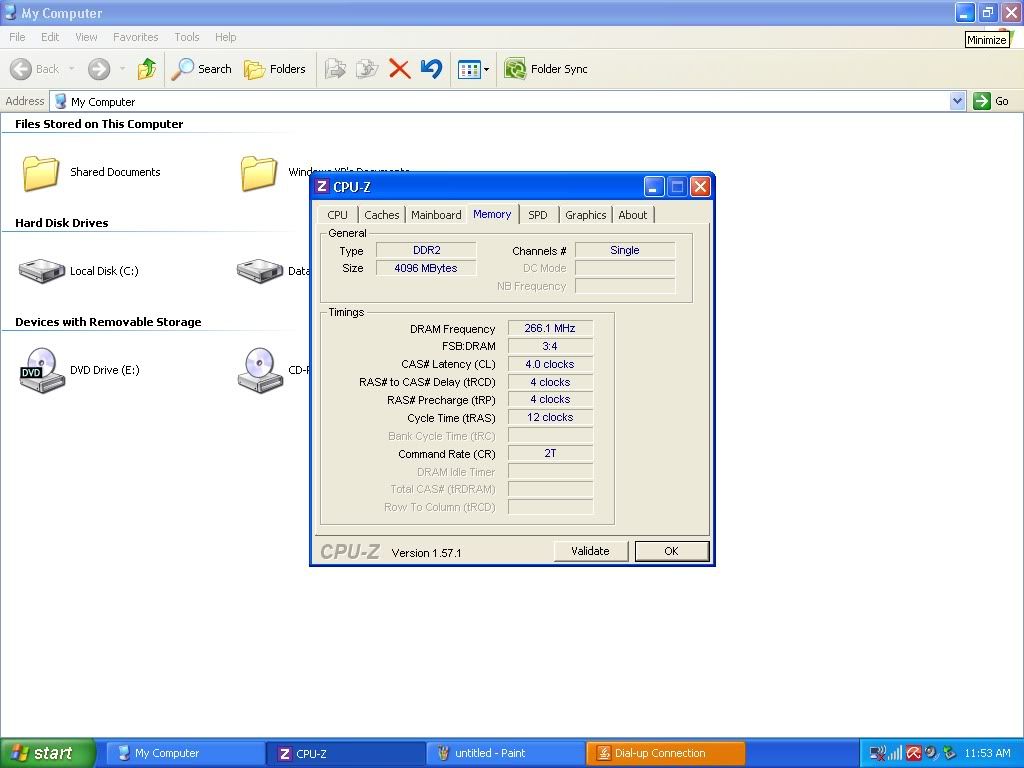This screenshot has width=1024, height=768.
Task: Click the Views icon in toolbar
Action: [x=469, y=69]
